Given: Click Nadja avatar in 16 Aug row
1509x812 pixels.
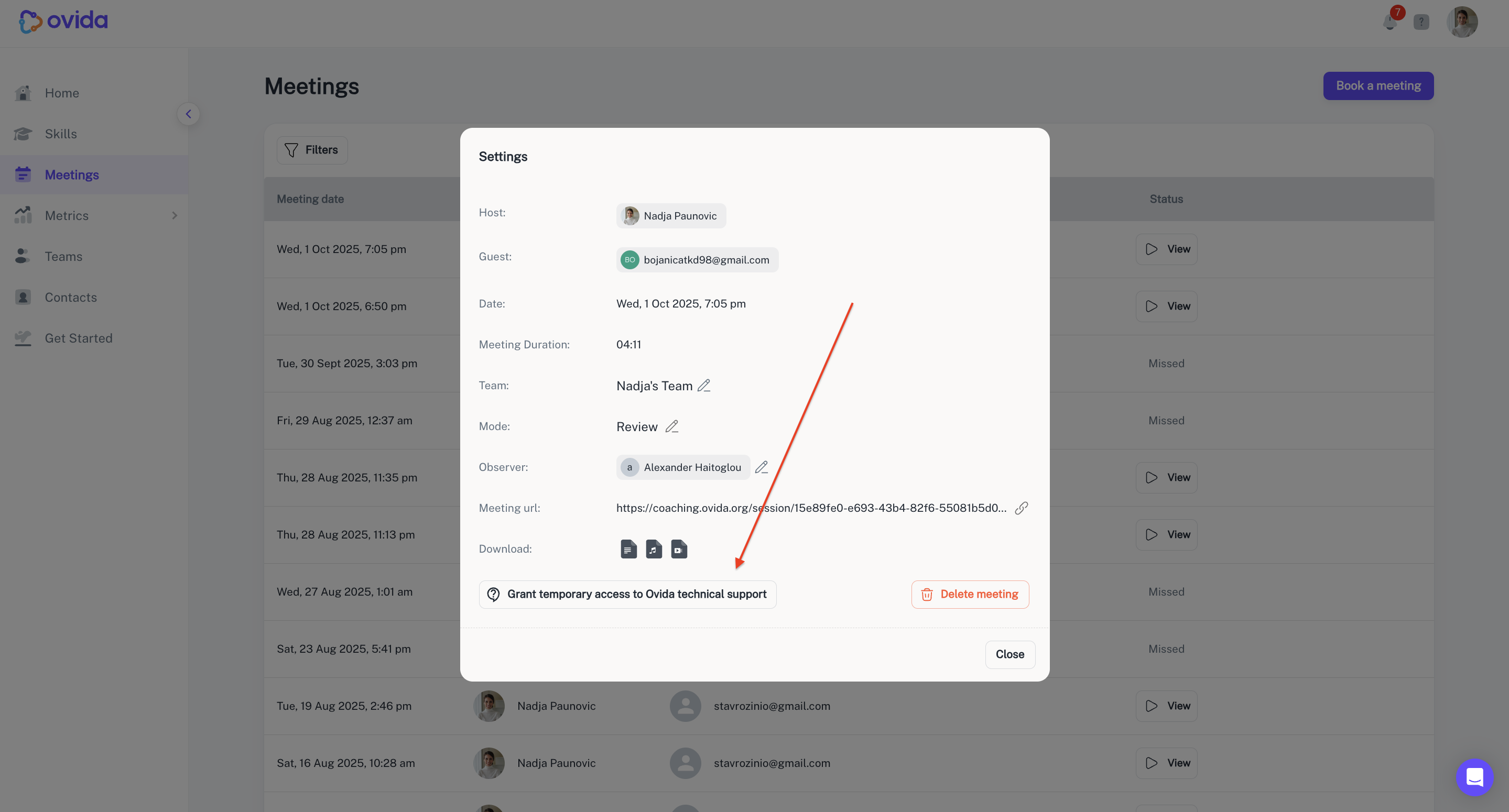Looking at the screenshot, I should tap(488, 763).
